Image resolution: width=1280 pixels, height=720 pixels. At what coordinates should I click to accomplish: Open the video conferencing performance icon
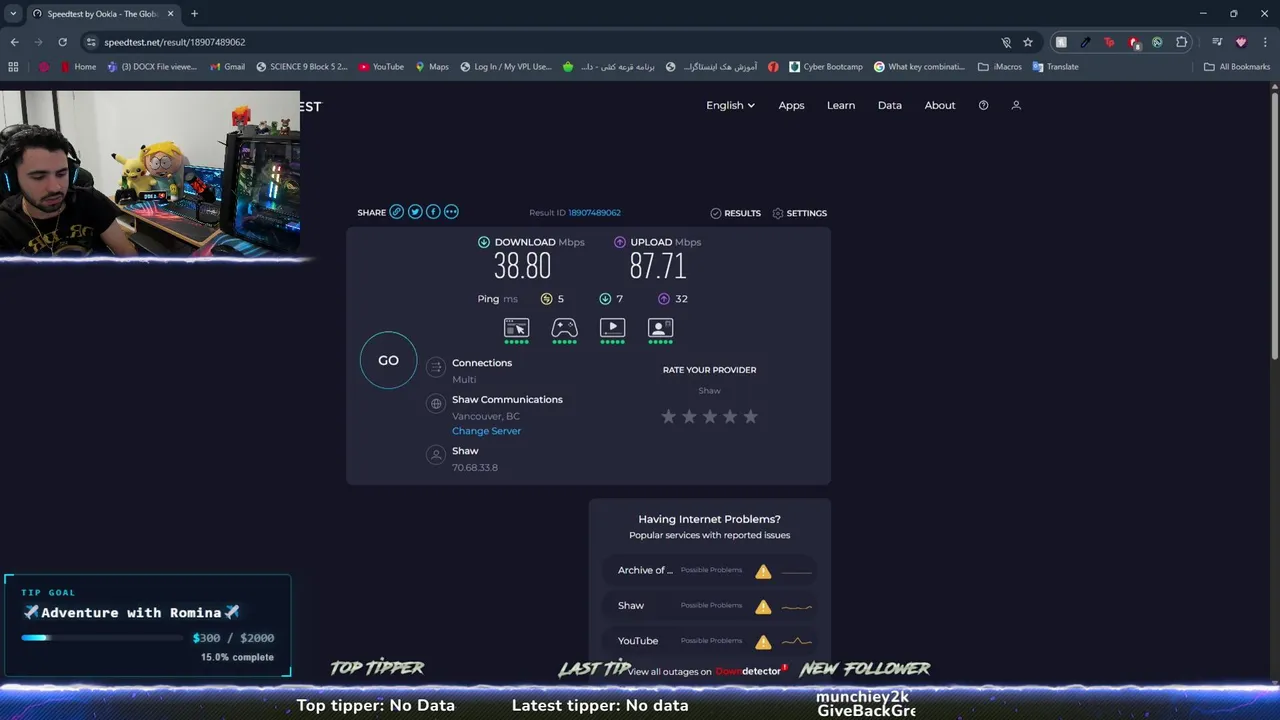click(660, 328)
